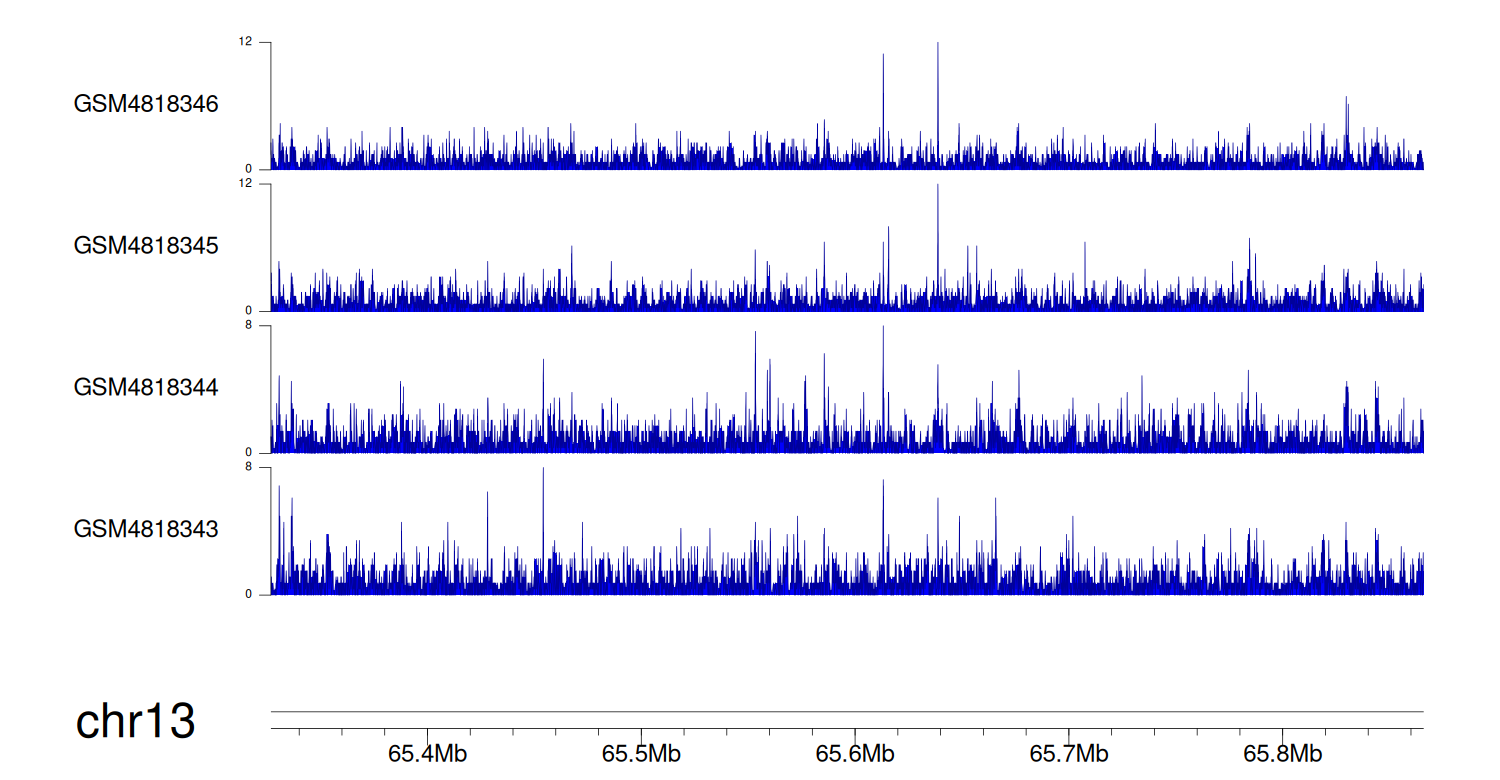Click y-axis maximum 12 on GSM4818346 track
Image resolution: width=1500 pixels, height=780 pixels.
pos(246,42)
